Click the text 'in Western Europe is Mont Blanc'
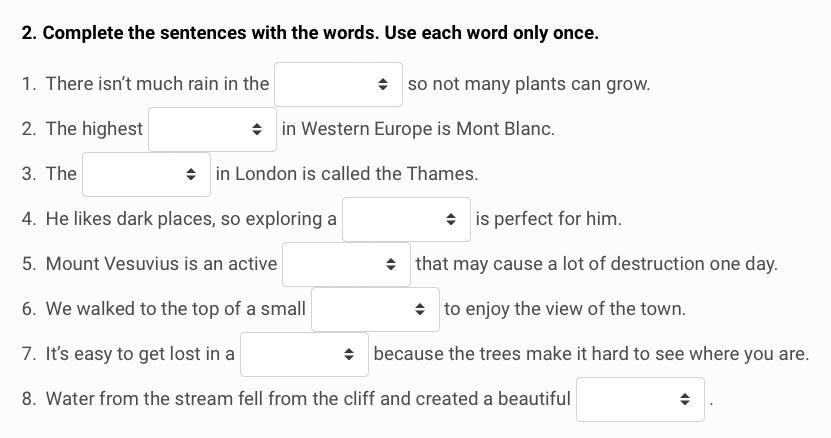The image size is (831, 438). tap(418, 129)
